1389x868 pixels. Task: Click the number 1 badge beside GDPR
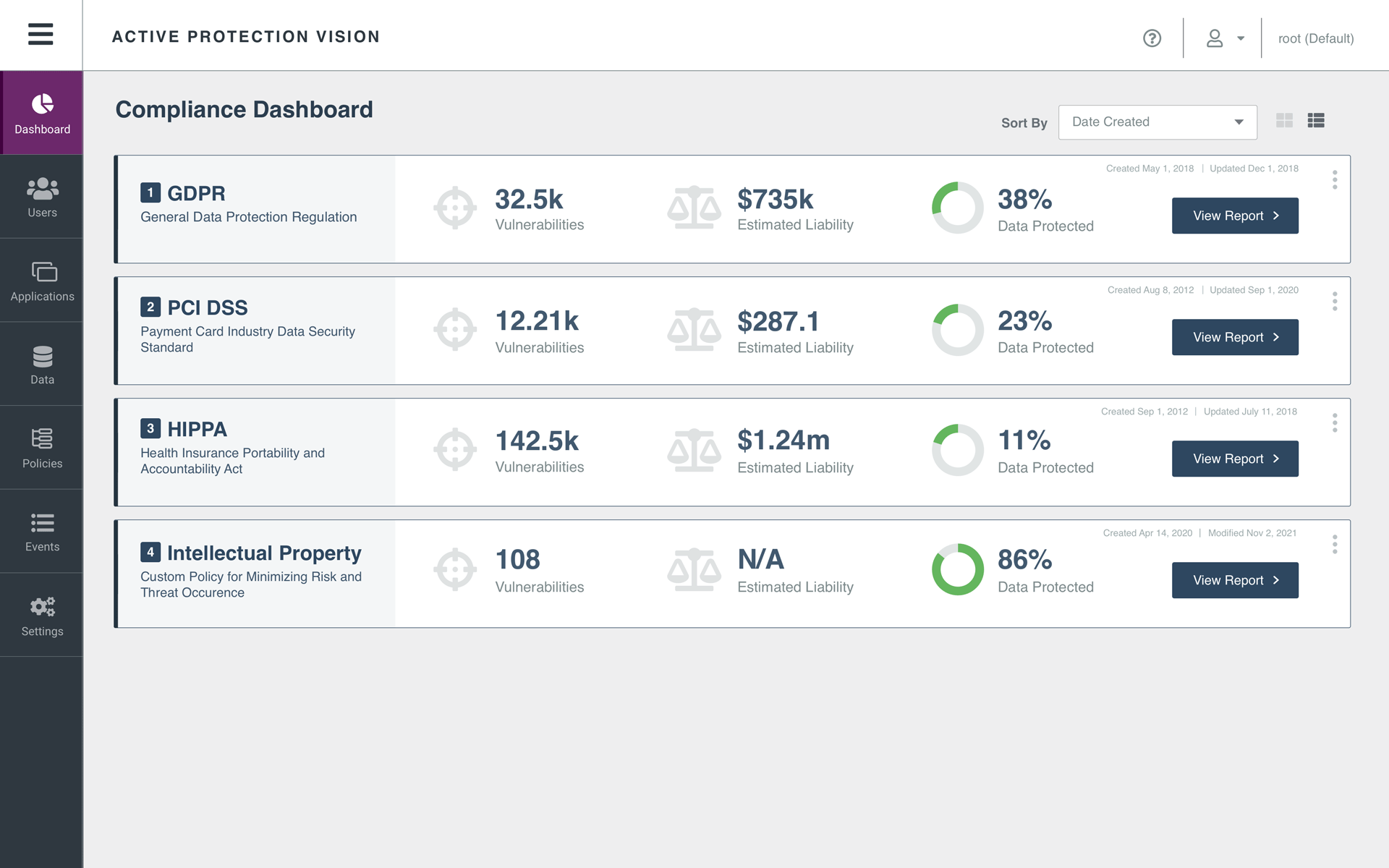[150, 192]
